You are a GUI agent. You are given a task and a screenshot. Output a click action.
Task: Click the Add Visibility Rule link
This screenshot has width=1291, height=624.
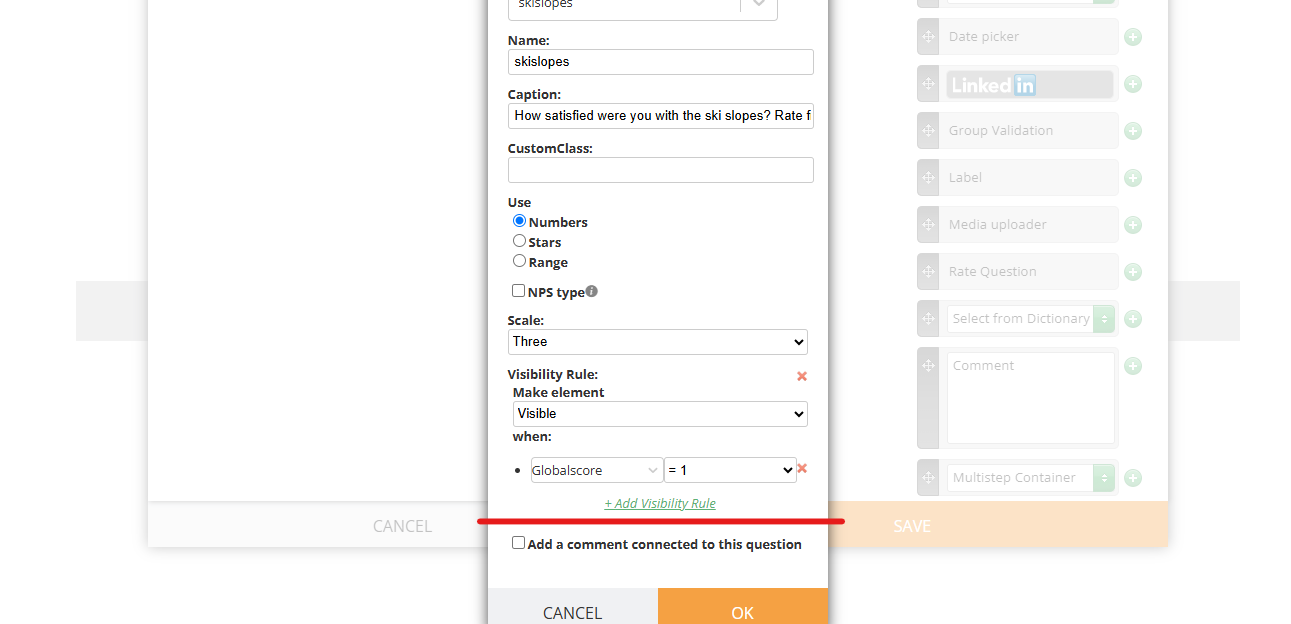[660, 503]
